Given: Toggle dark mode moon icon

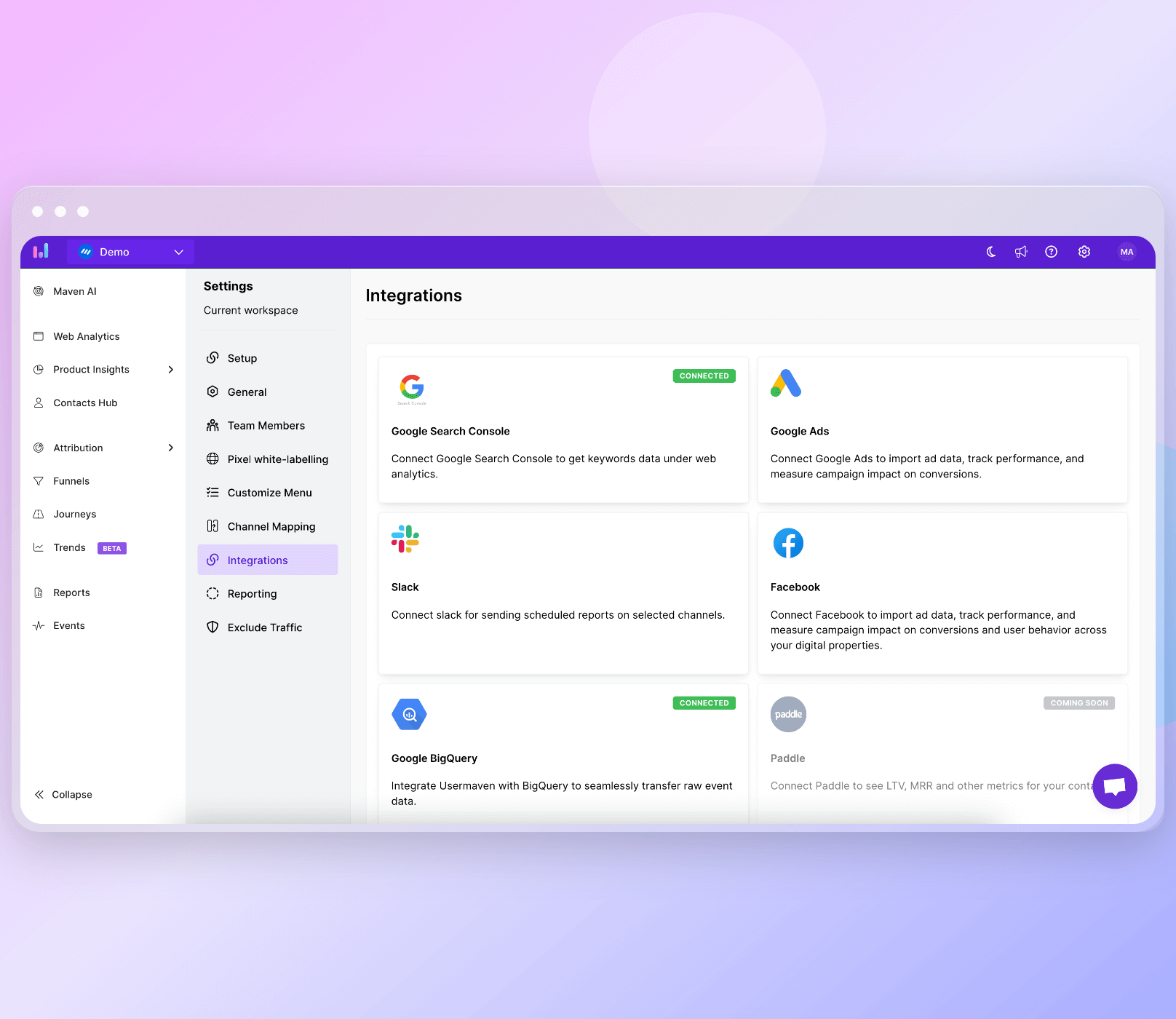Looking at the screenshot, I should click(x=991, y=252).
